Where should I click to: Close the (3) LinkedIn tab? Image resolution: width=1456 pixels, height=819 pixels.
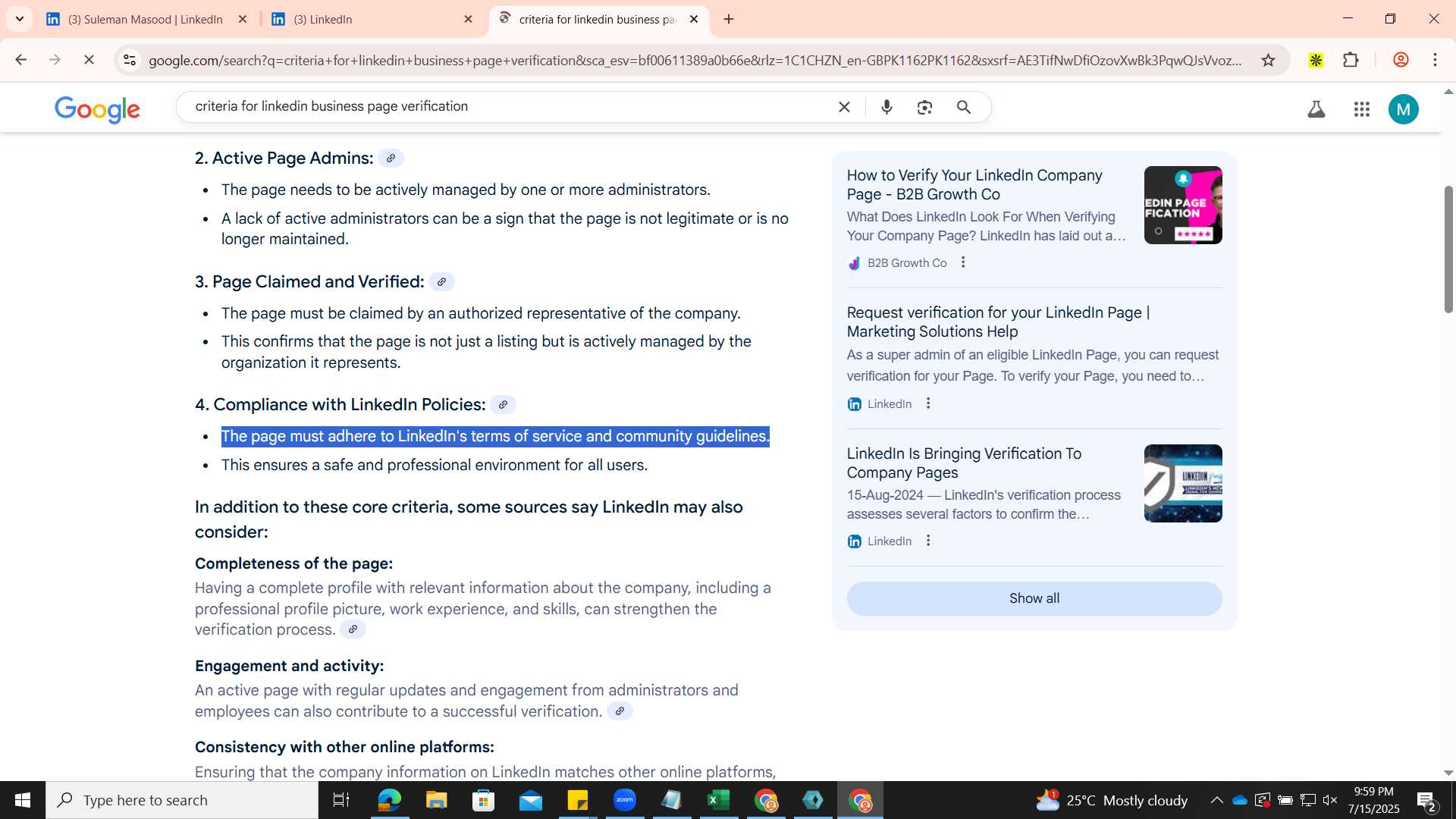point(468,19)
